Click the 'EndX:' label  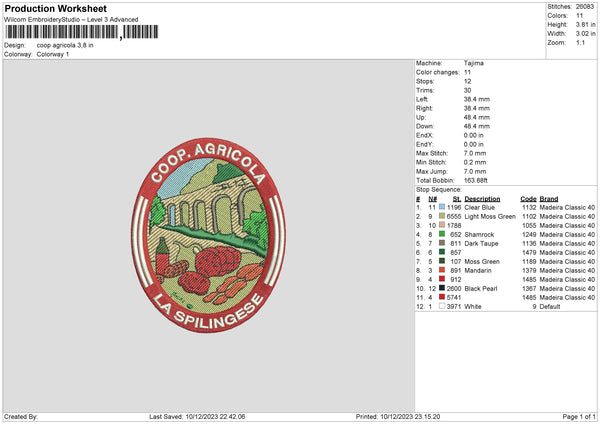pos(424,135)
